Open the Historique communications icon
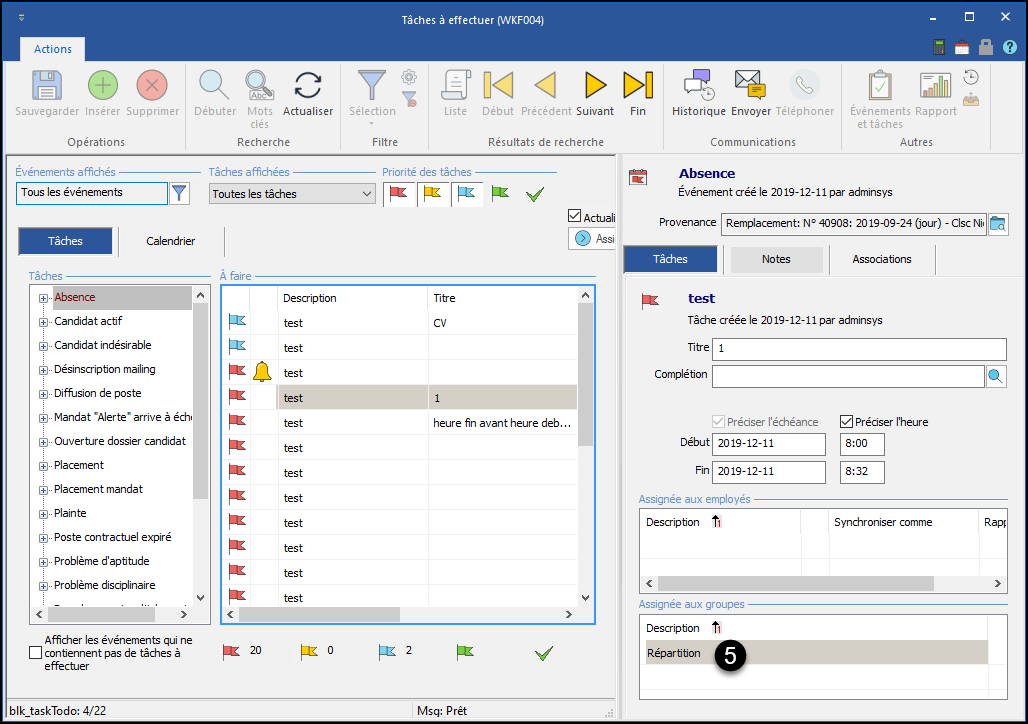The height and width of the screenshot is (724, 1028). point(698,85)
